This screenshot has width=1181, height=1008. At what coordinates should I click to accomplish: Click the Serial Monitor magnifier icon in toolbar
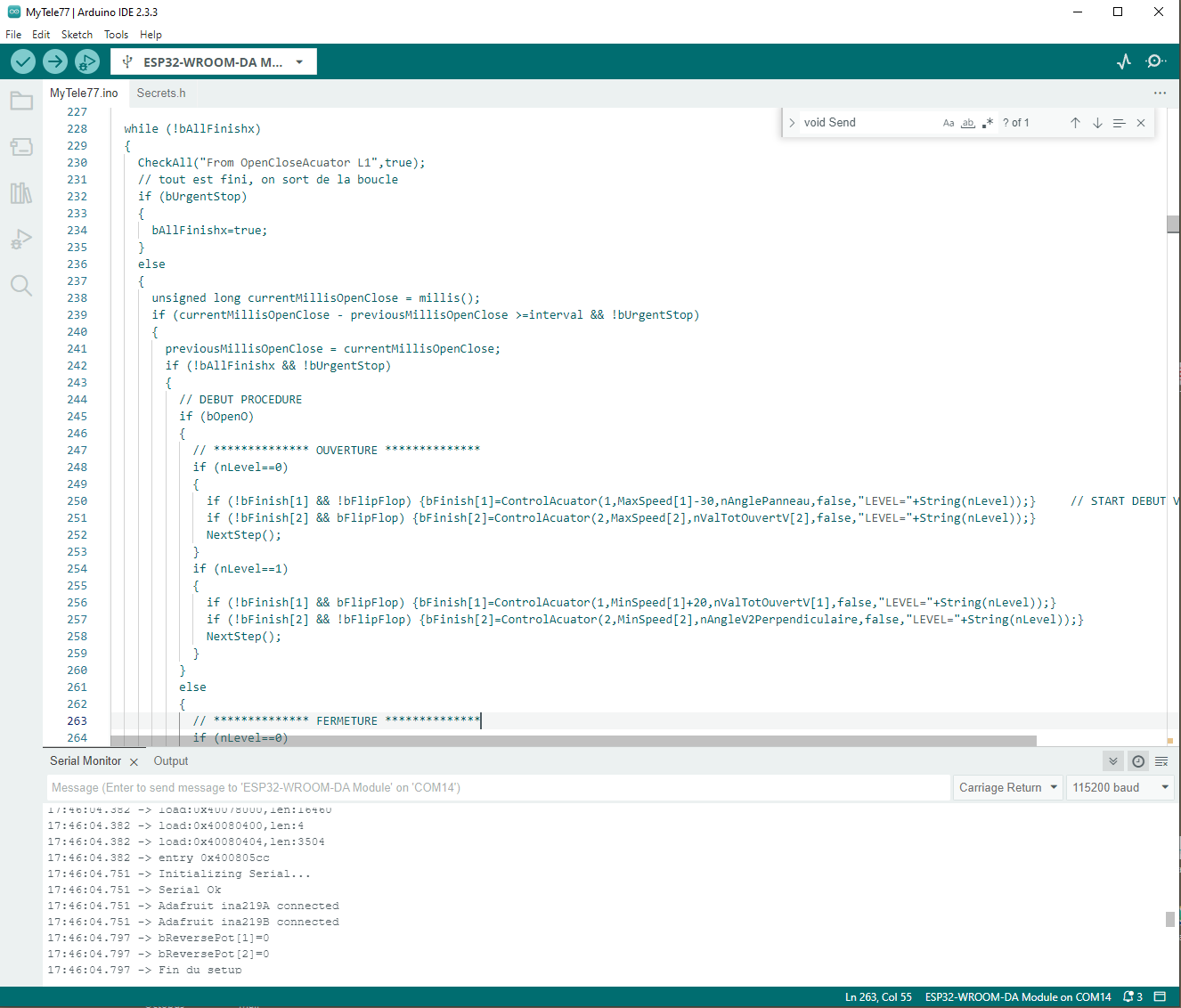(x=1156, y=61)
